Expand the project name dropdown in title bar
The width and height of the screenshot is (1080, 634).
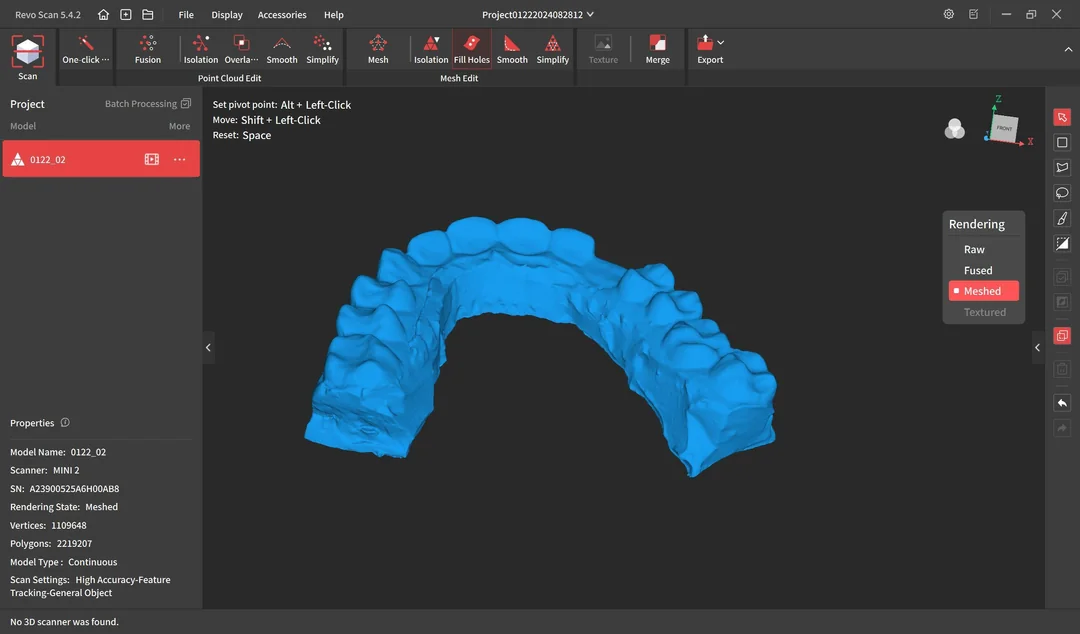(x=590, y=14)
